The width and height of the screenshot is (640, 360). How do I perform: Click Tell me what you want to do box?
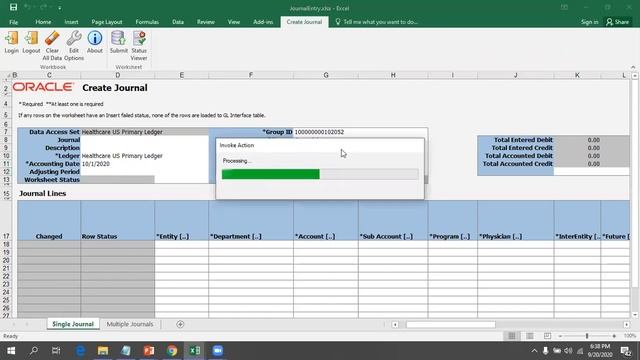pyautogui.click(x=376, y=22)
